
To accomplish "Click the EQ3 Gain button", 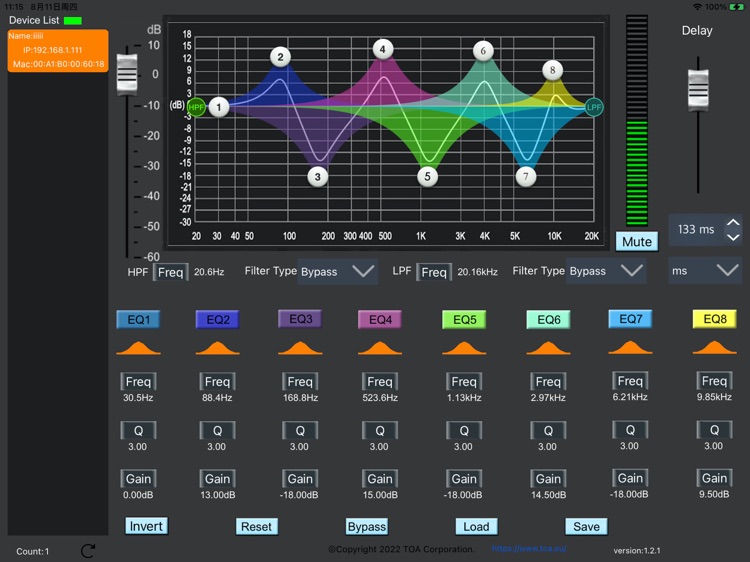I will [300, 479].
